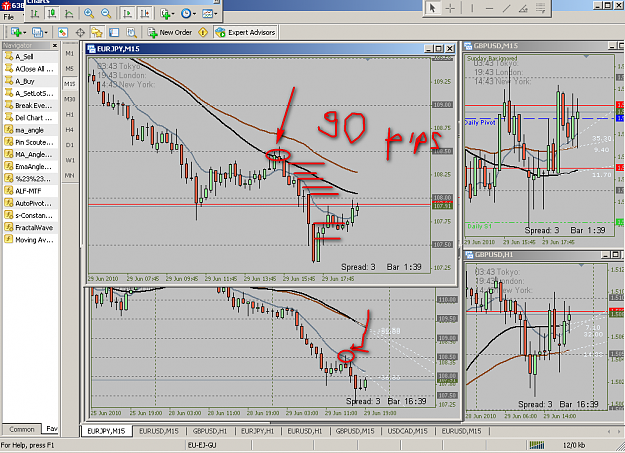Click the periodicity clock icon
The width and height of the screenshot is (625, 453).
pyautogui.click(x=185, y=14)
